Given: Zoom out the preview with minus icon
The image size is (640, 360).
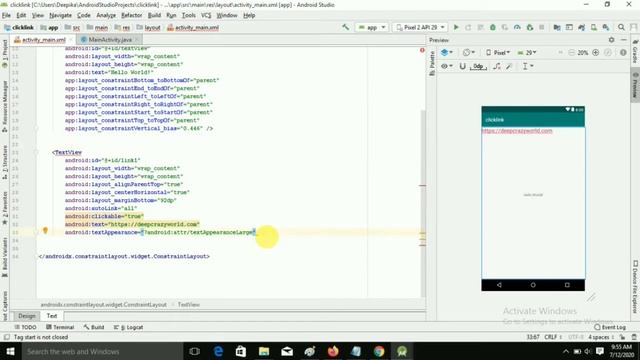Looking at the screenshot, I should click(571, 53).
